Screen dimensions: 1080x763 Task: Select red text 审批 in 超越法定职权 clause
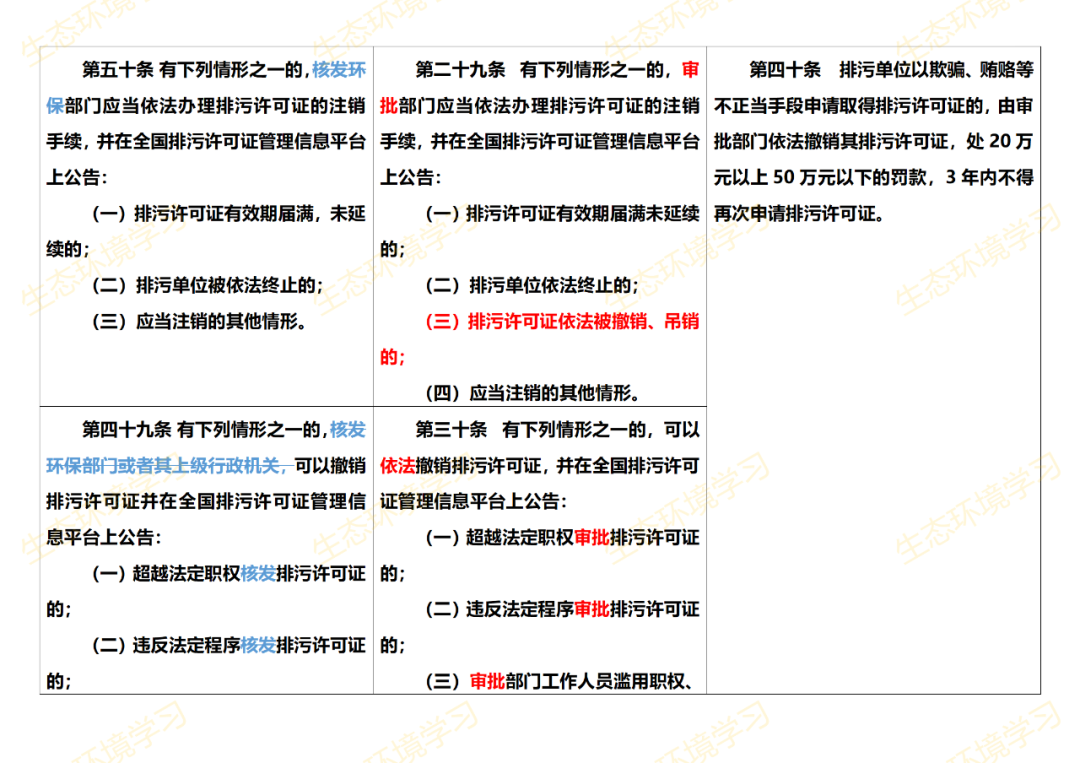(x=589, y=537)
